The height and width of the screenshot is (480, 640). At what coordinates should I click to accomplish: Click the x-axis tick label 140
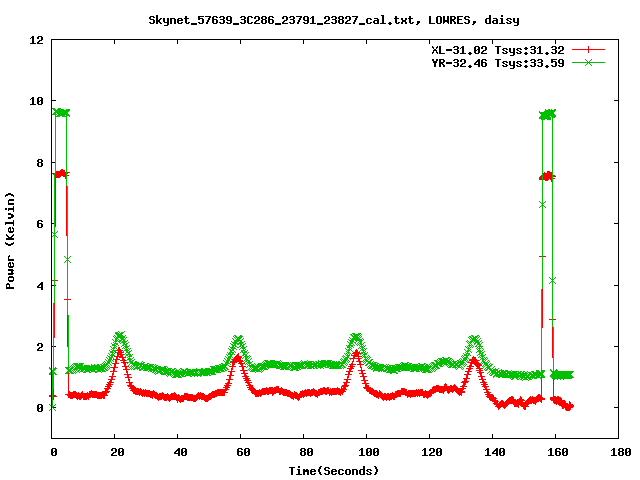(495, 452)
